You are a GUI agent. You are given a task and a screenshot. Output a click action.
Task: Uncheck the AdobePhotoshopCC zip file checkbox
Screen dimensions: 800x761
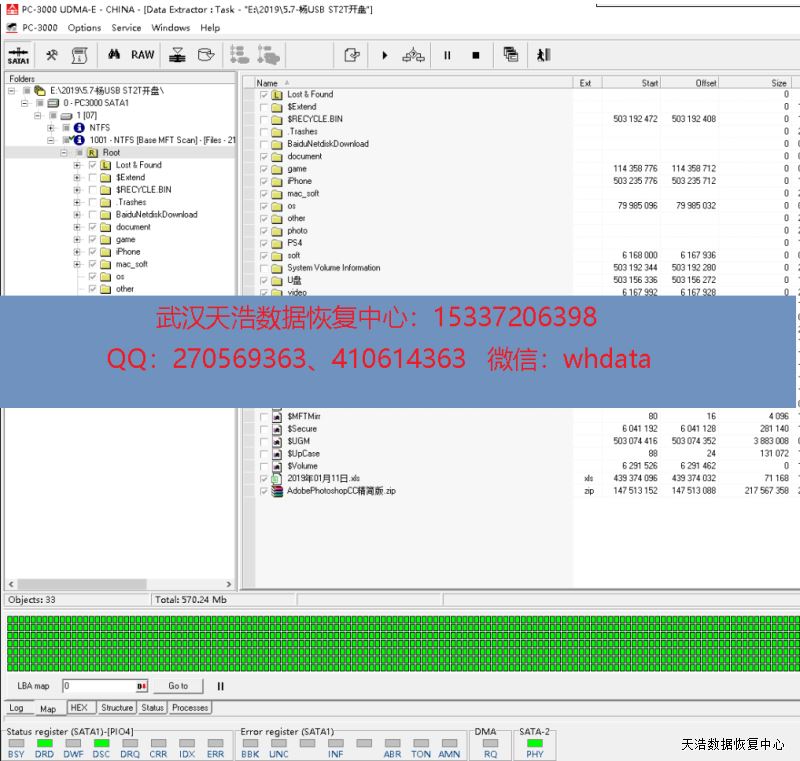coord(264,491)
